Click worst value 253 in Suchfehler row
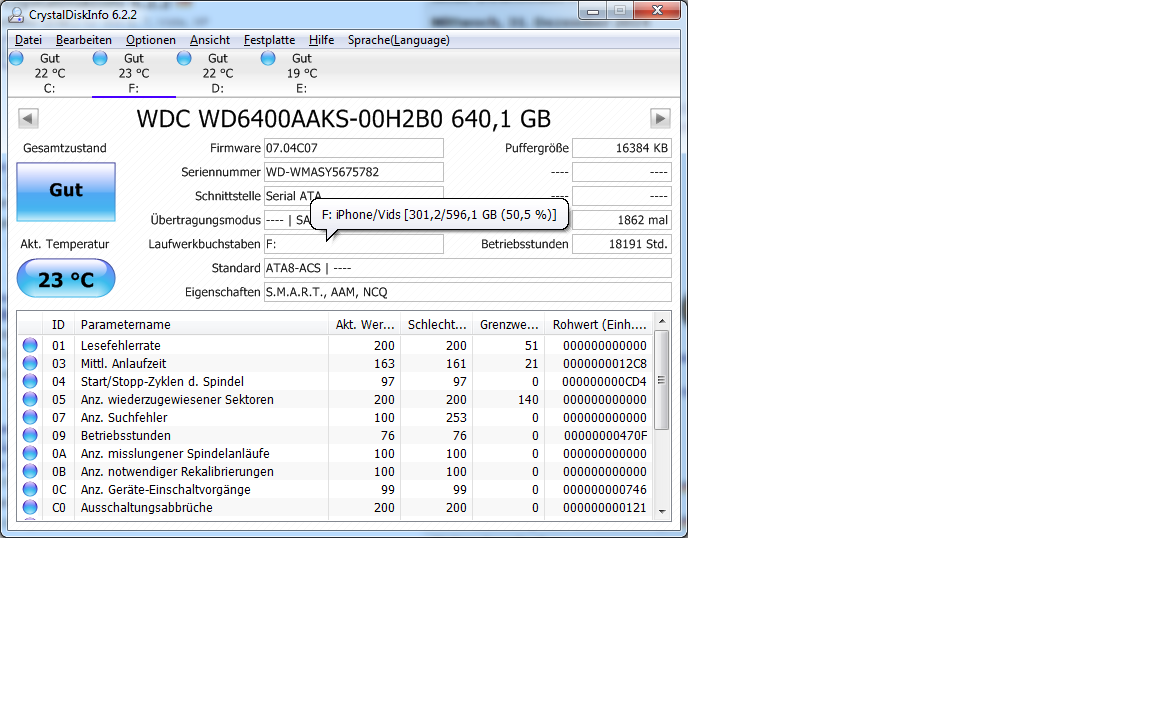 coord(456,417)
